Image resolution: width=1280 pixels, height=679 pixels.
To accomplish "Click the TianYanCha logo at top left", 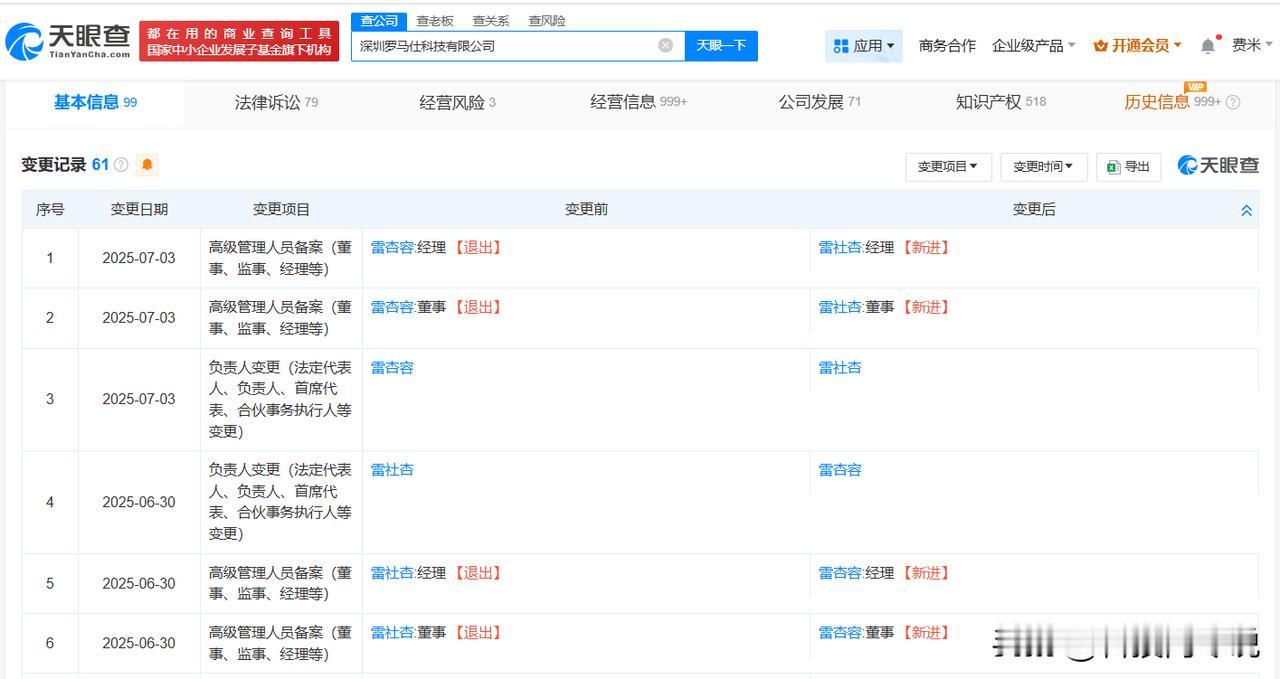I will coord(68,40).
